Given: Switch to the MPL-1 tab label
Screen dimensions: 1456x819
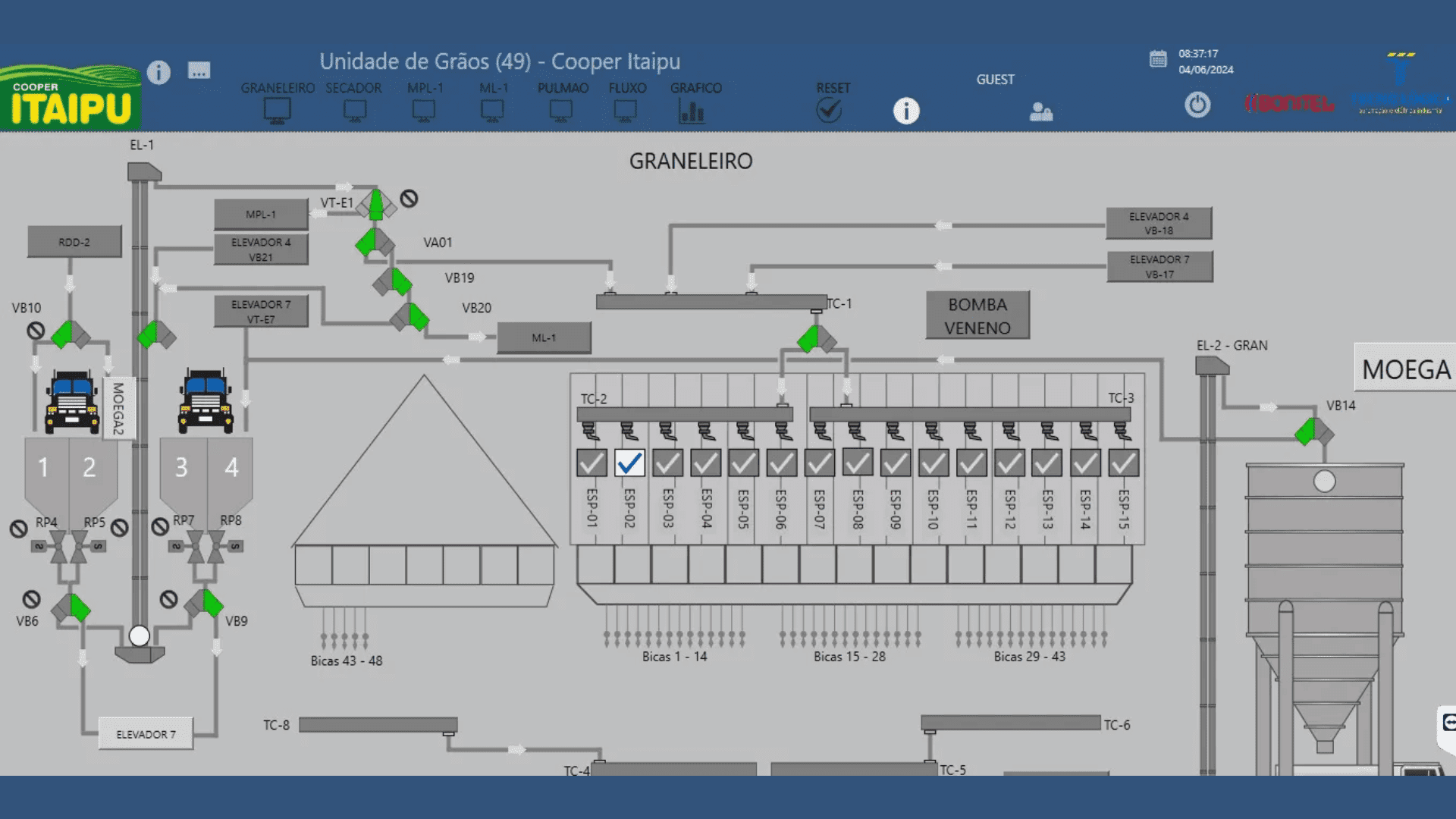Looking at the screenshot, I should [425, 88].
